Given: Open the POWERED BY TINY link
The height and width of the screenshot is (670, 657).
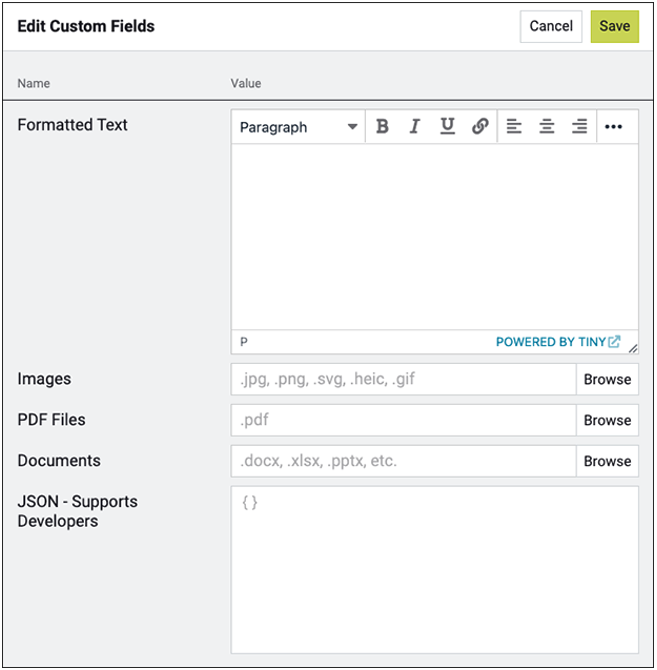Looking at the screenshot, I should coord(551,342).
